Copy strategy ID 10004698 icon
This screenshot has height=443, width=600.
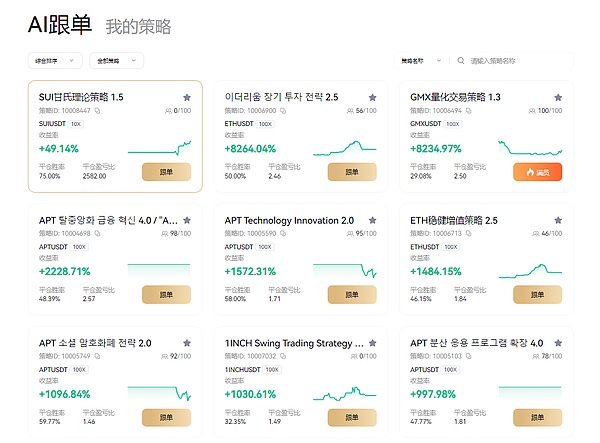coord(97,233)
